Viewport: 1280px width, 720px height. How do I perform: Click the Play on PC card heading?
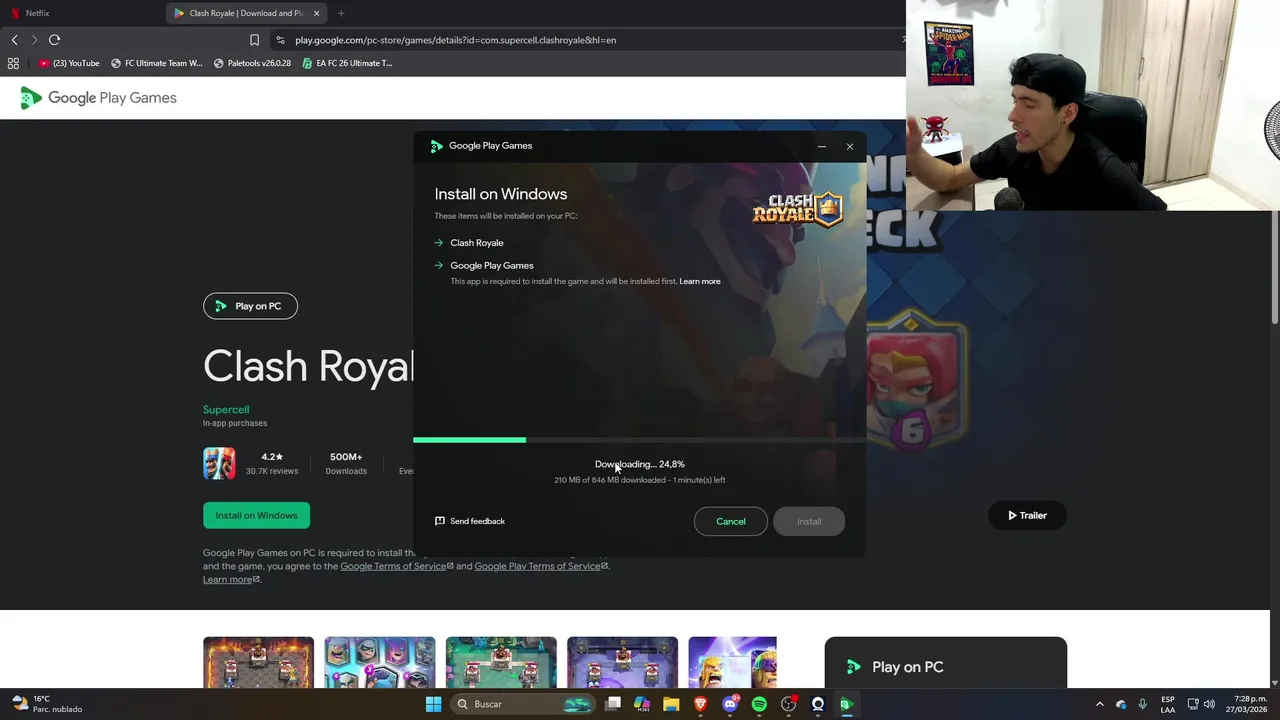907,667
